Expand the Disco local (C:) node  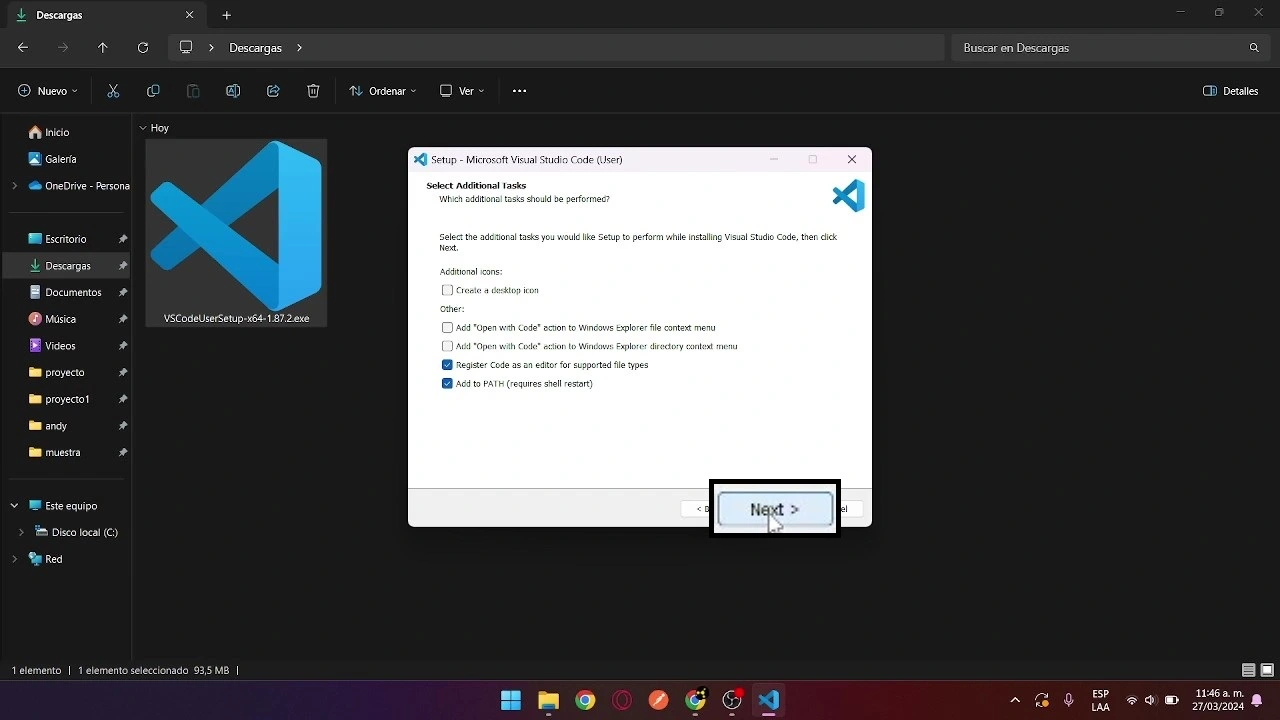tap(21, 532)
